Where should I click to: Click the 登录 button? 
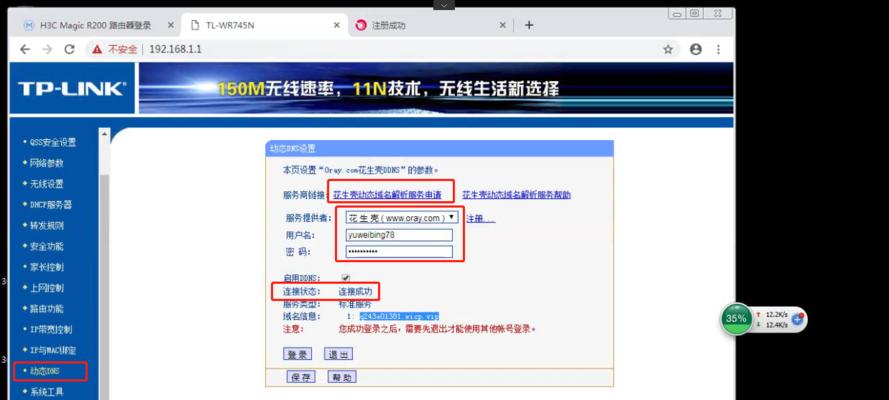[x=297, y=355]
